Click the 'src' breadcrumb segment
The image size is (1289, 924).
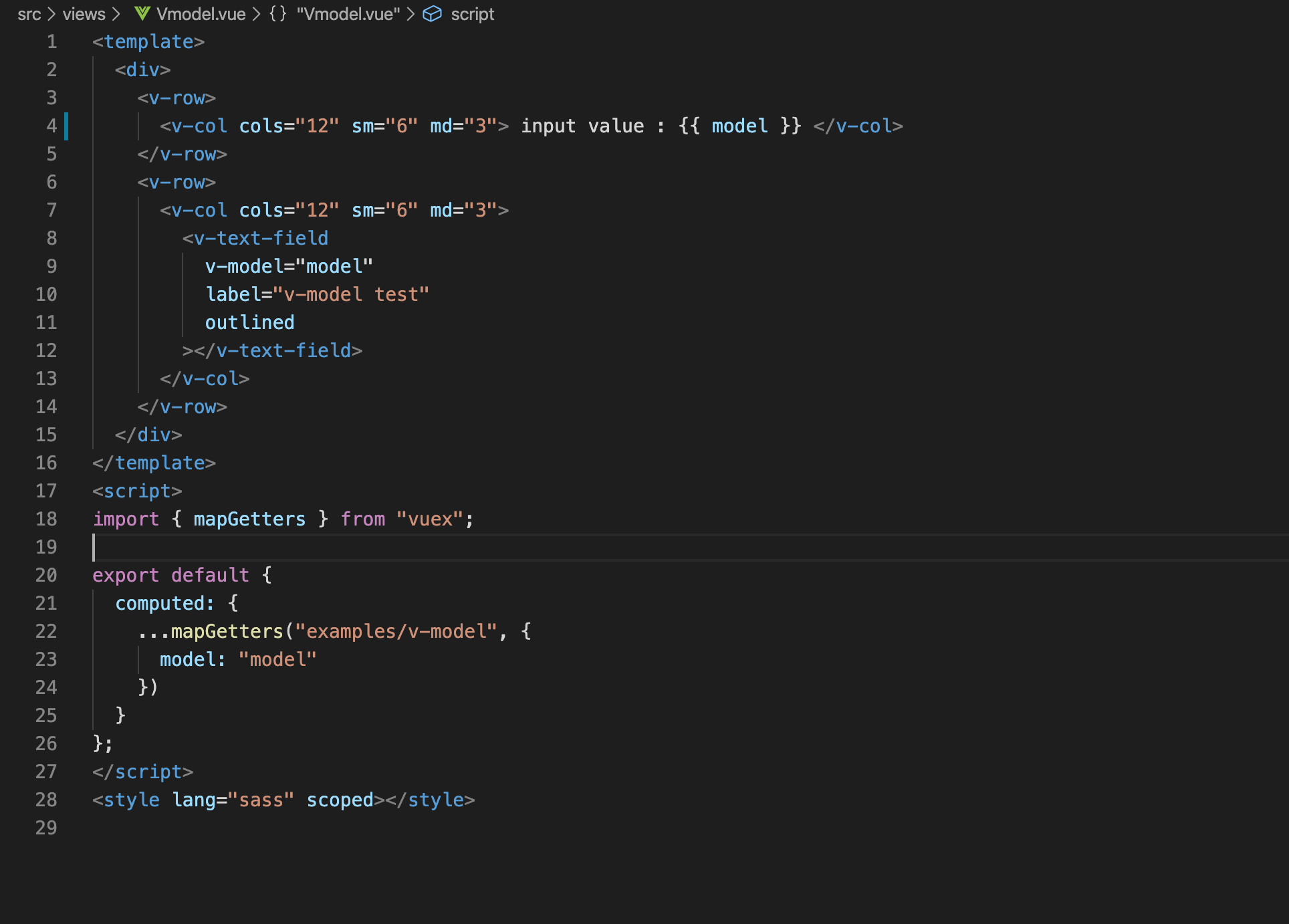pos(29,14)
